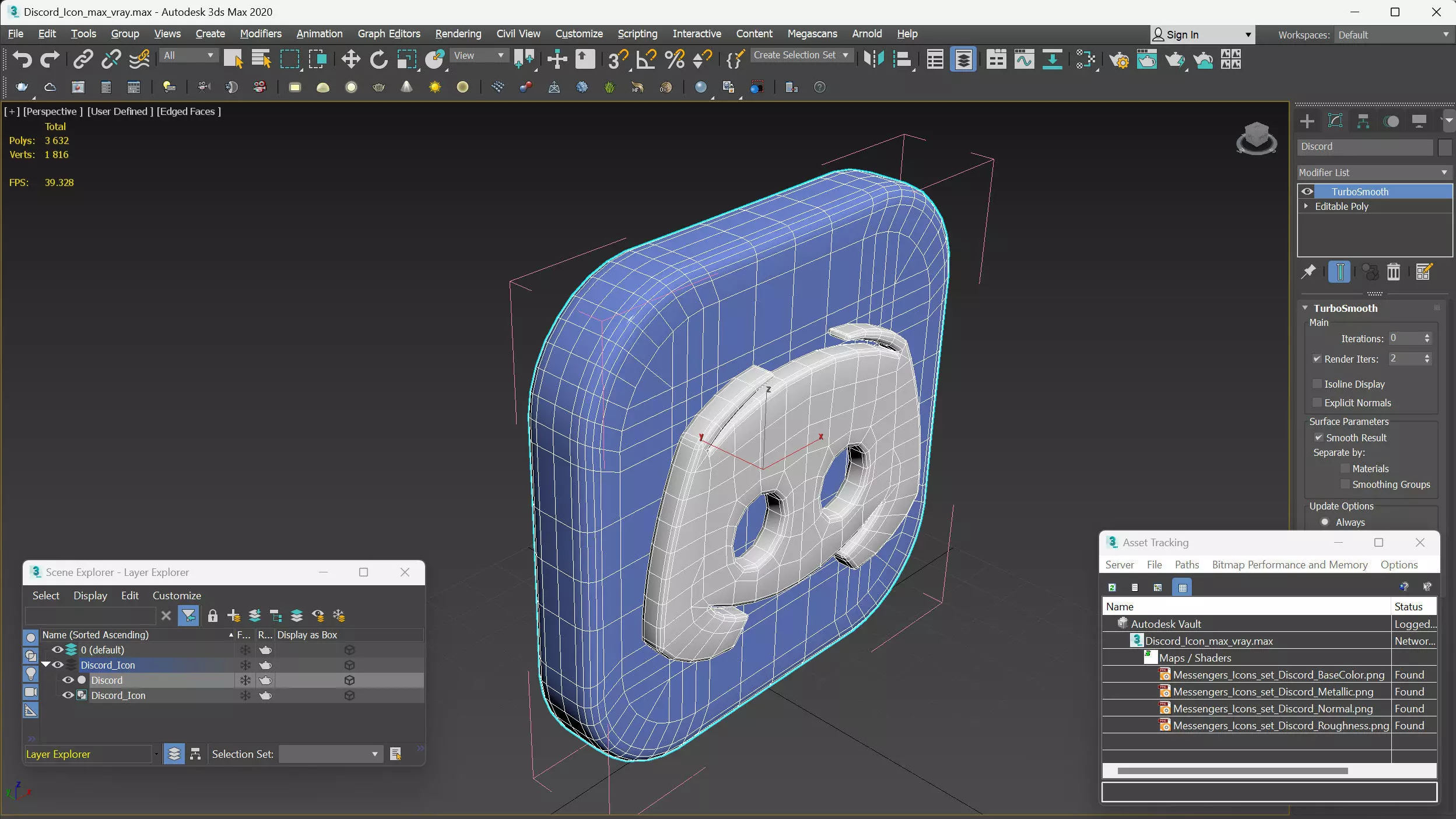1456x819 pixels.
Task: Enable Explicit Normals checkbox
Action: pos(1317,402)
